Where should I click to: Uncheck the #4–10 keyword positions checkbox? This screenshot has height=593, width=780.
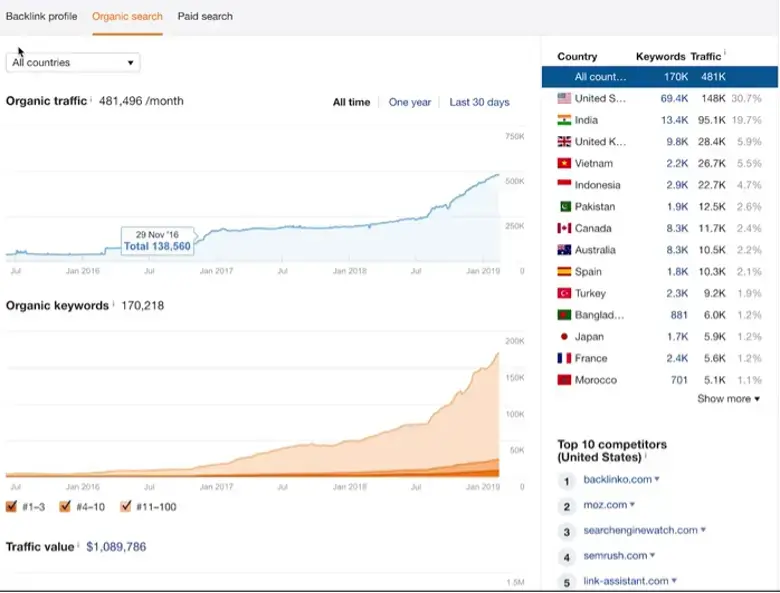coord(65,506)
